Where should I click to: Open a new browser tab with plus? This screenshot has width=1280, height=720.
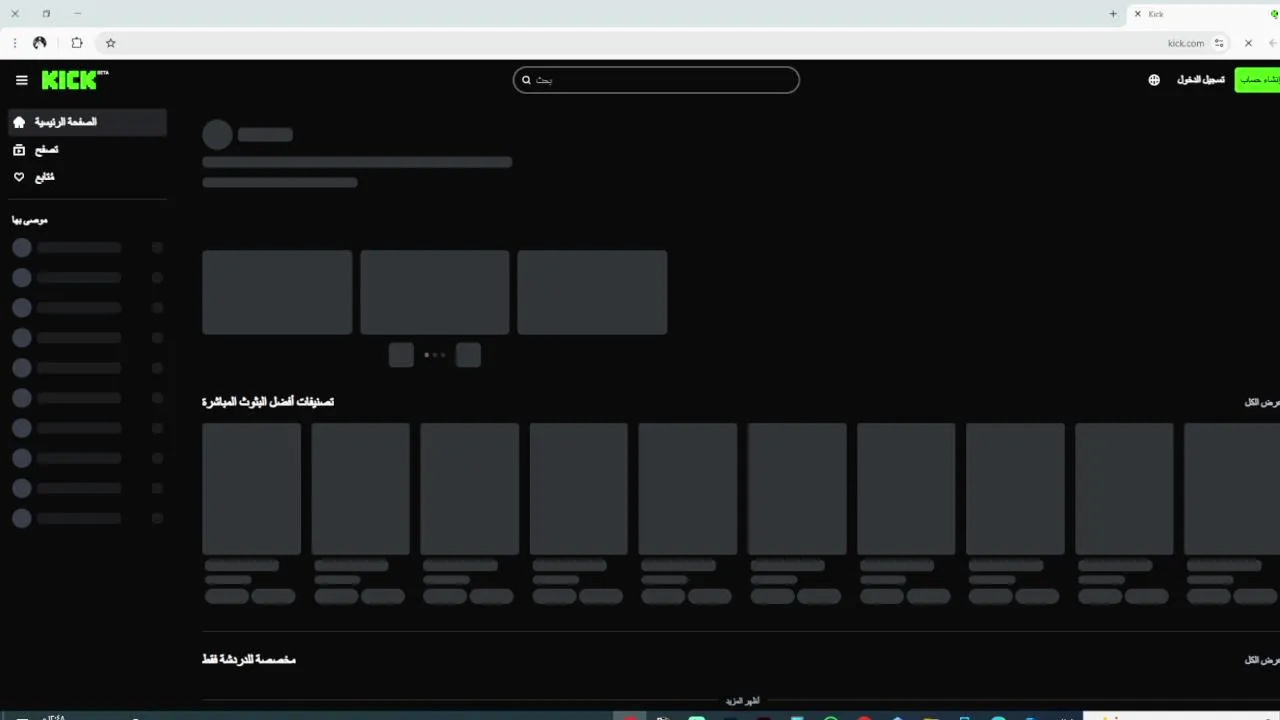[1113, 14]
